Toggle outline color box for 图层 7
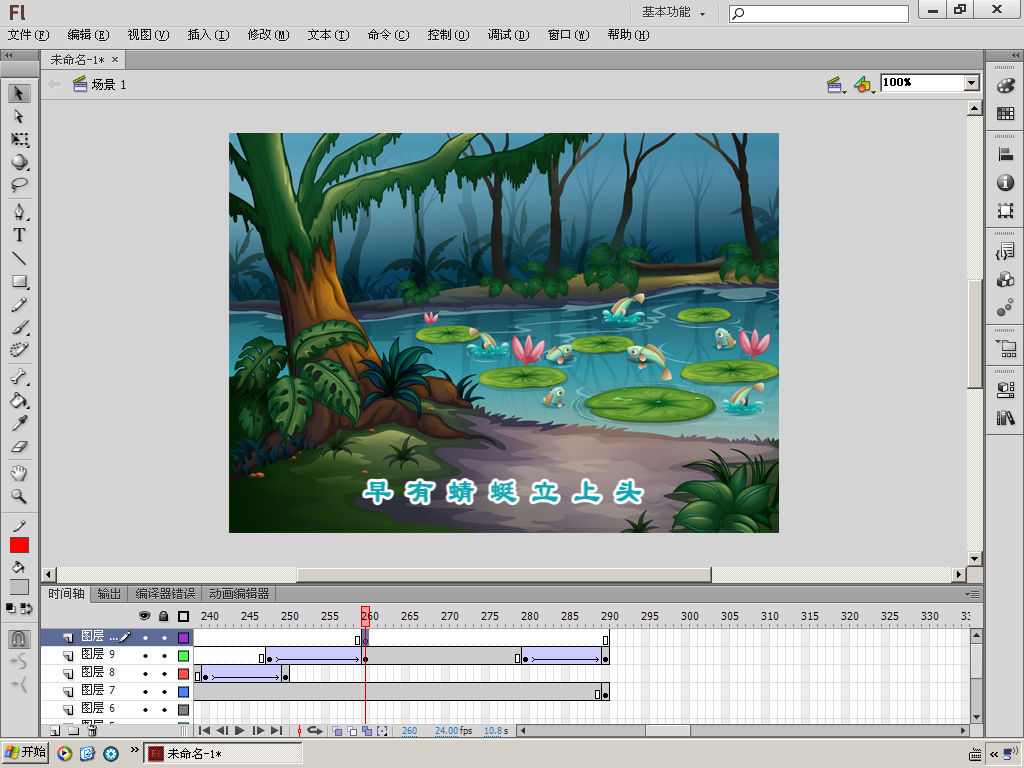This screenshot has width=1024, height=768. (183, 692)
